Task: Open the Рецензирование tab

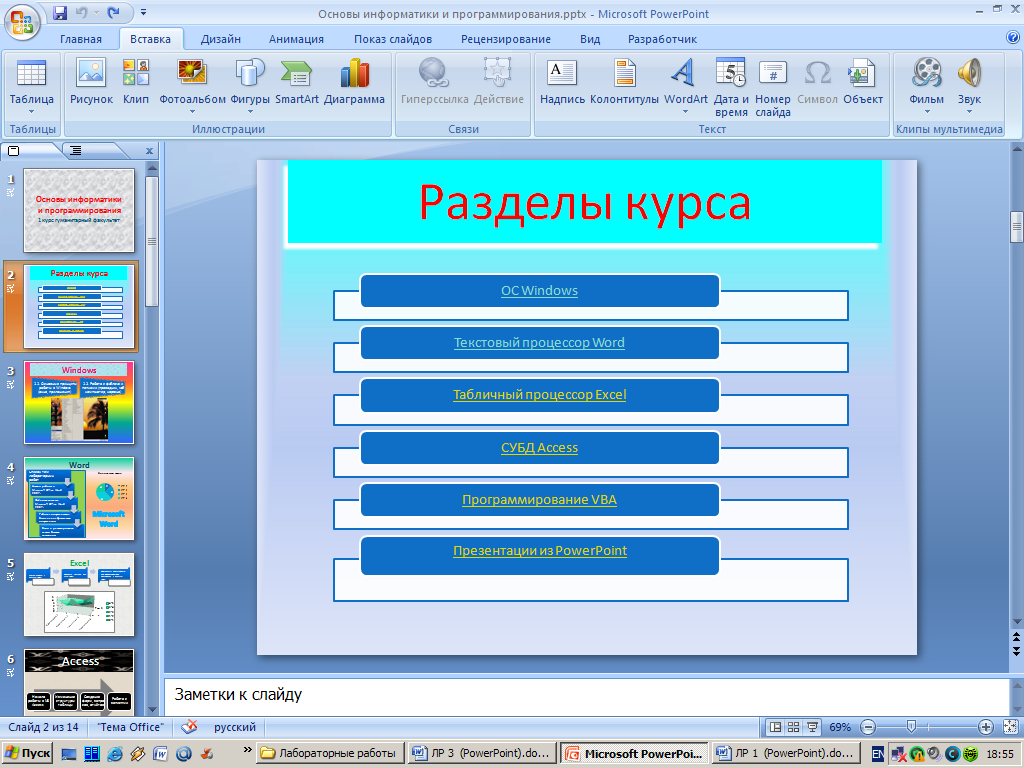Action: (506, 39)
